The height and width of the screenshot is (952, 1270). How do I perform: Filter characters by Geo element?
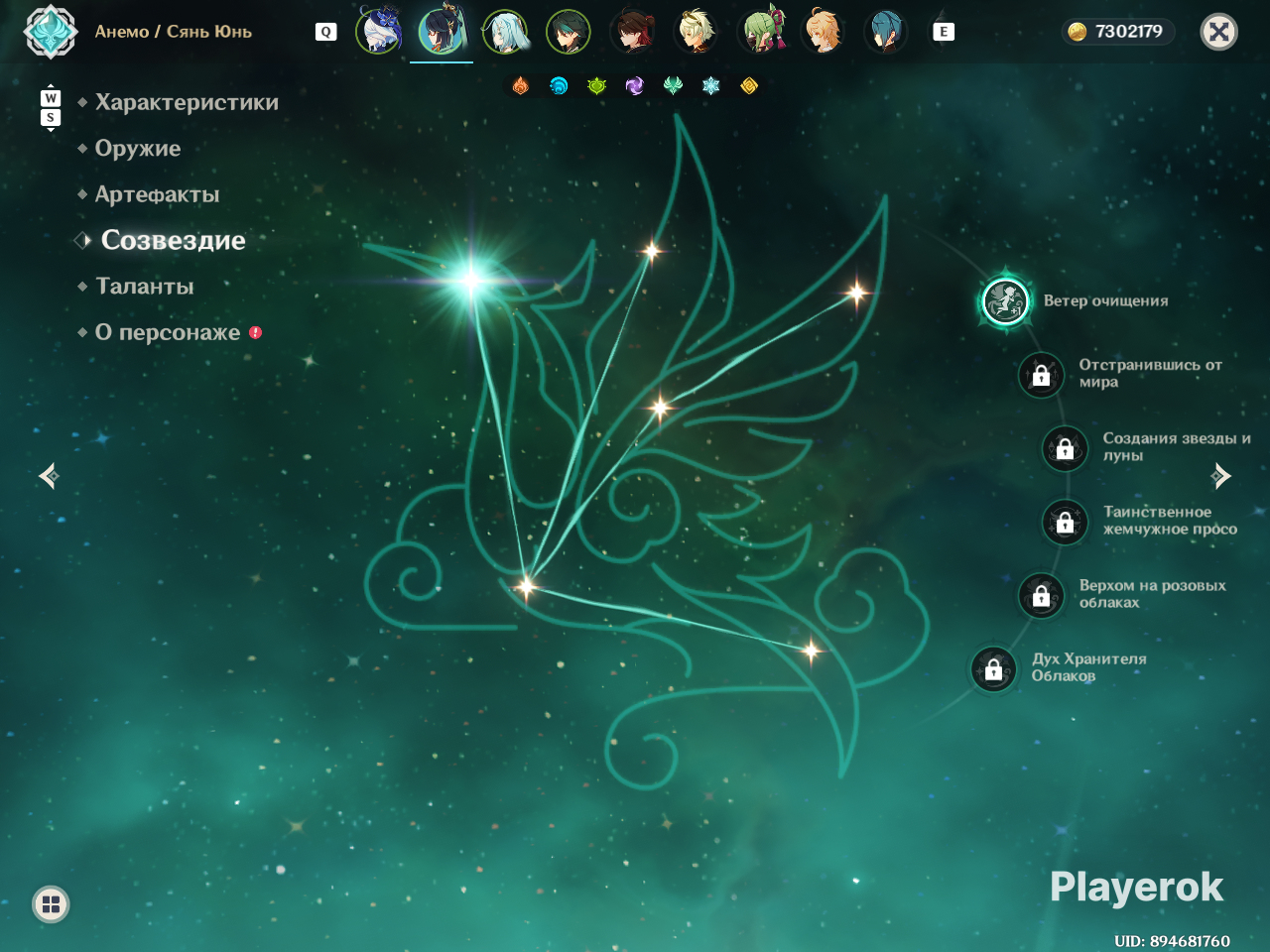[749, 86]
